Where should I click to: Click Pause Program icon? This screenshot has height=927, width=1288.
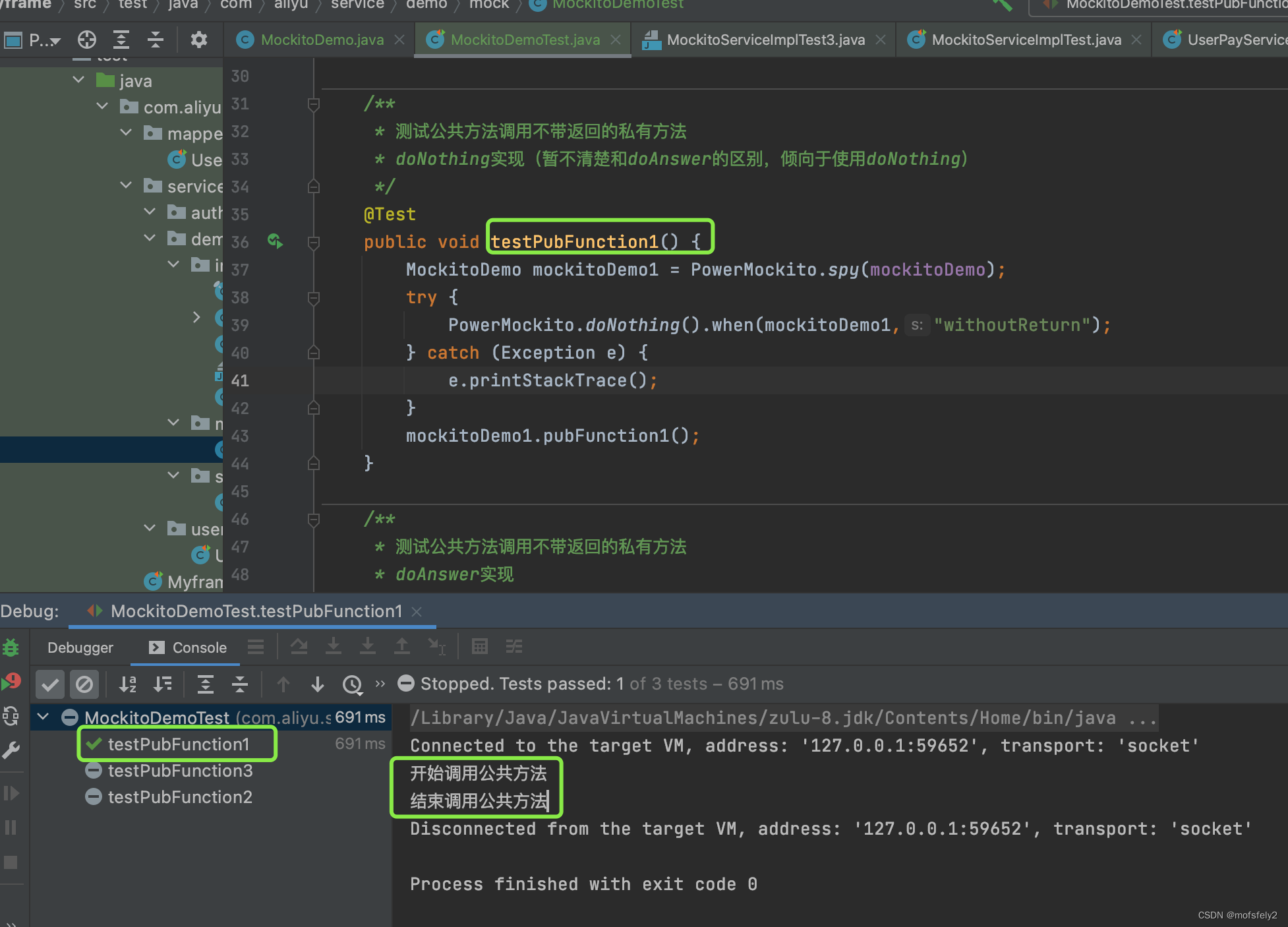coord(11,827)
